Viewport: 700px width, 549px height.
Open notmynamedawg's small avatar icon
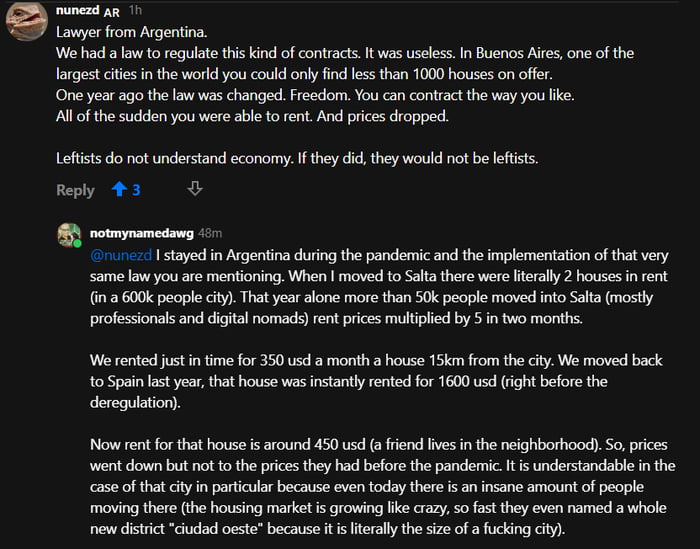pyautogui.click(x=69, y=234)
